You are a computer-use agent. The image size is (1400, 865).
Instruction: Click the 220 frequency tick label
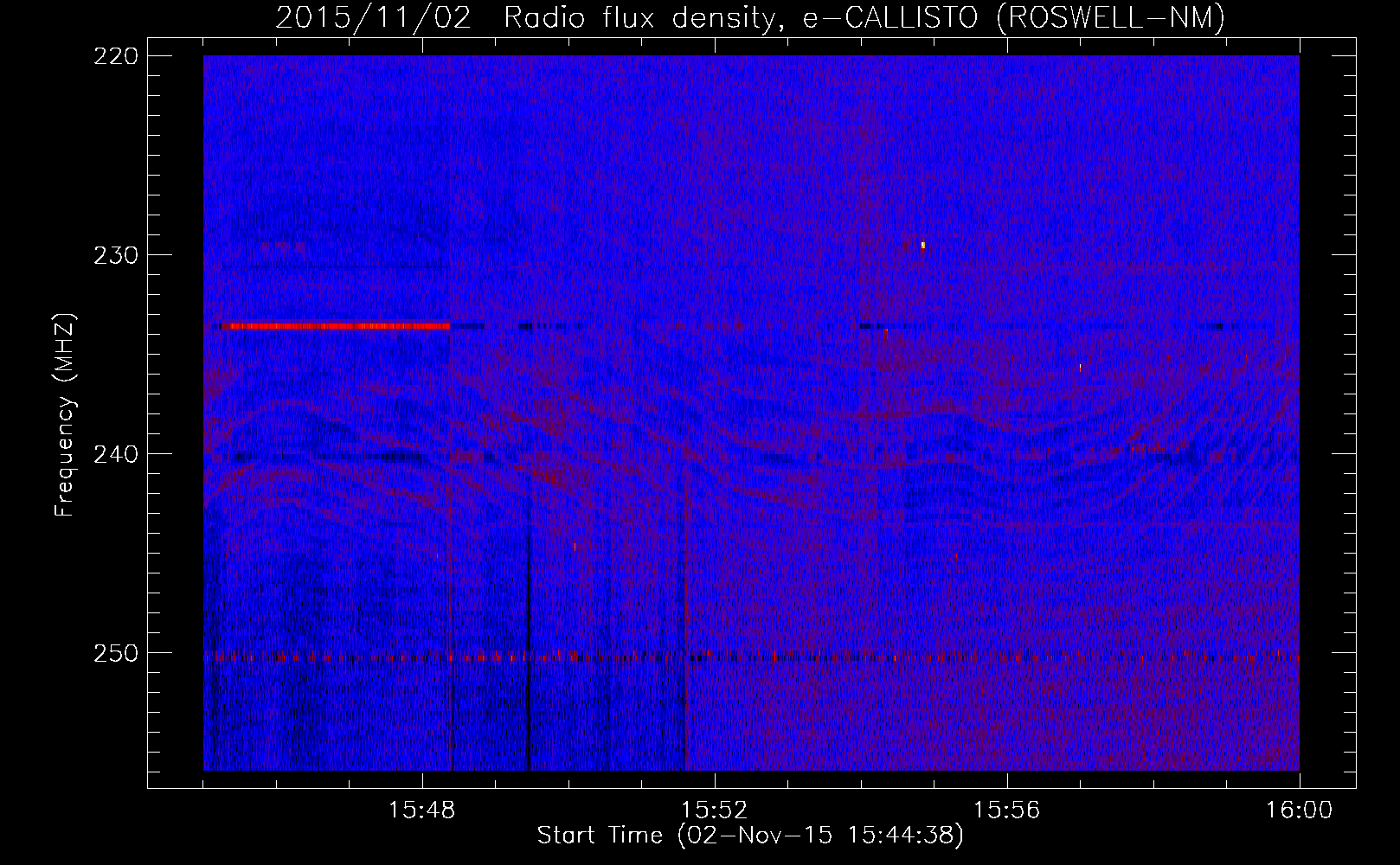click(x=115, y=56)
